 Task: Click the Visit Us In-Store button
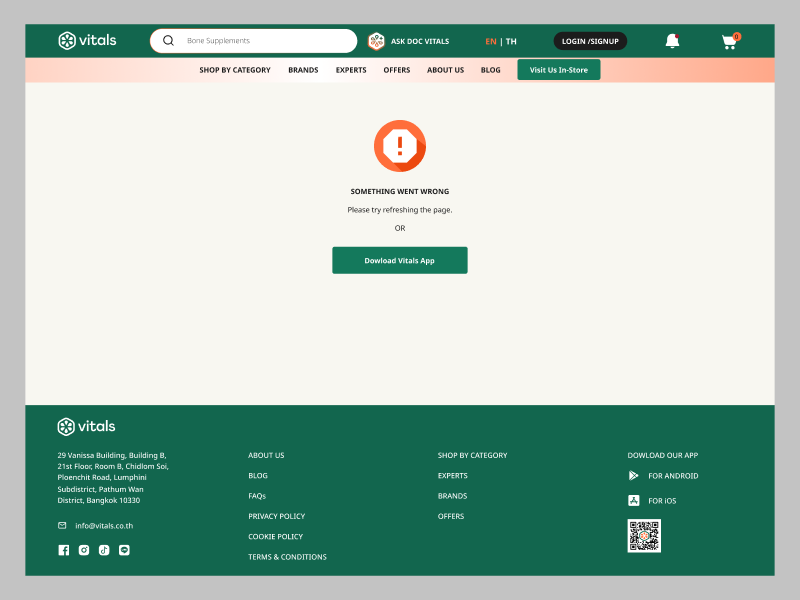click(559, 70)
